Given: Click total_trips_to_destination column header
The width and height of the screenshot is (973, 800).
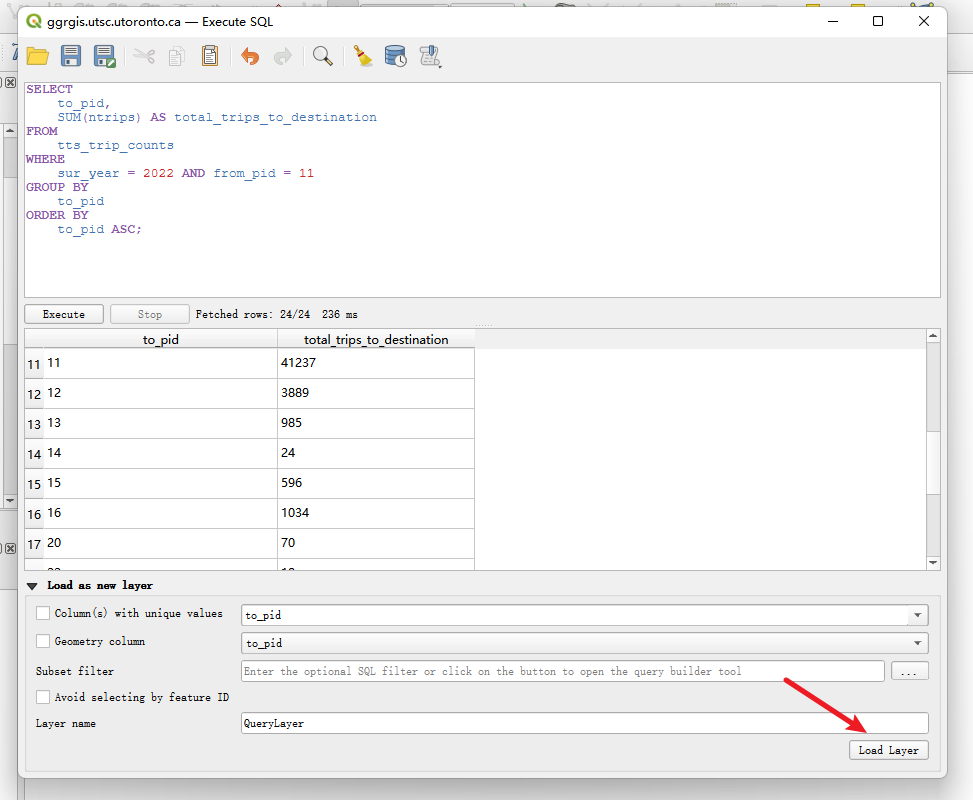Looking at the screenshot, I should (375, 339).
